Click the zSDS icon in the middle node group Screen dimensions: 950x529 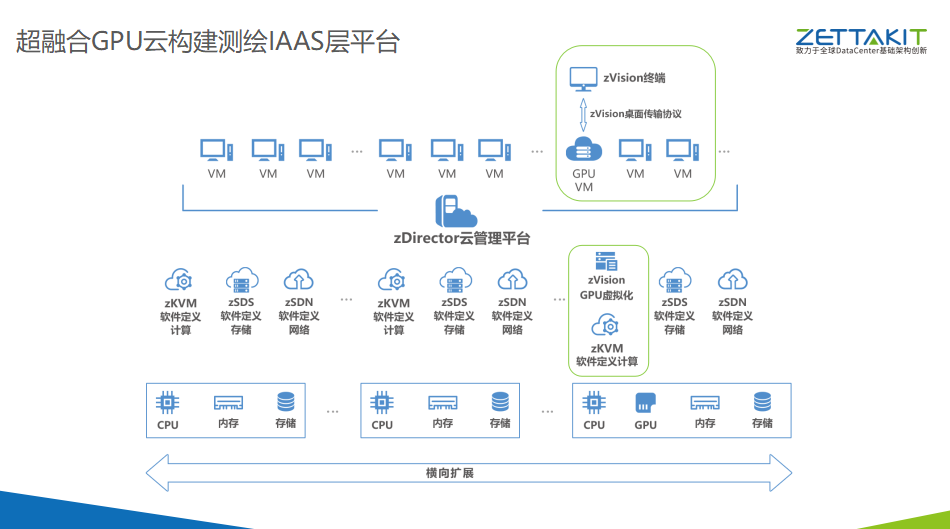(455, 280)
